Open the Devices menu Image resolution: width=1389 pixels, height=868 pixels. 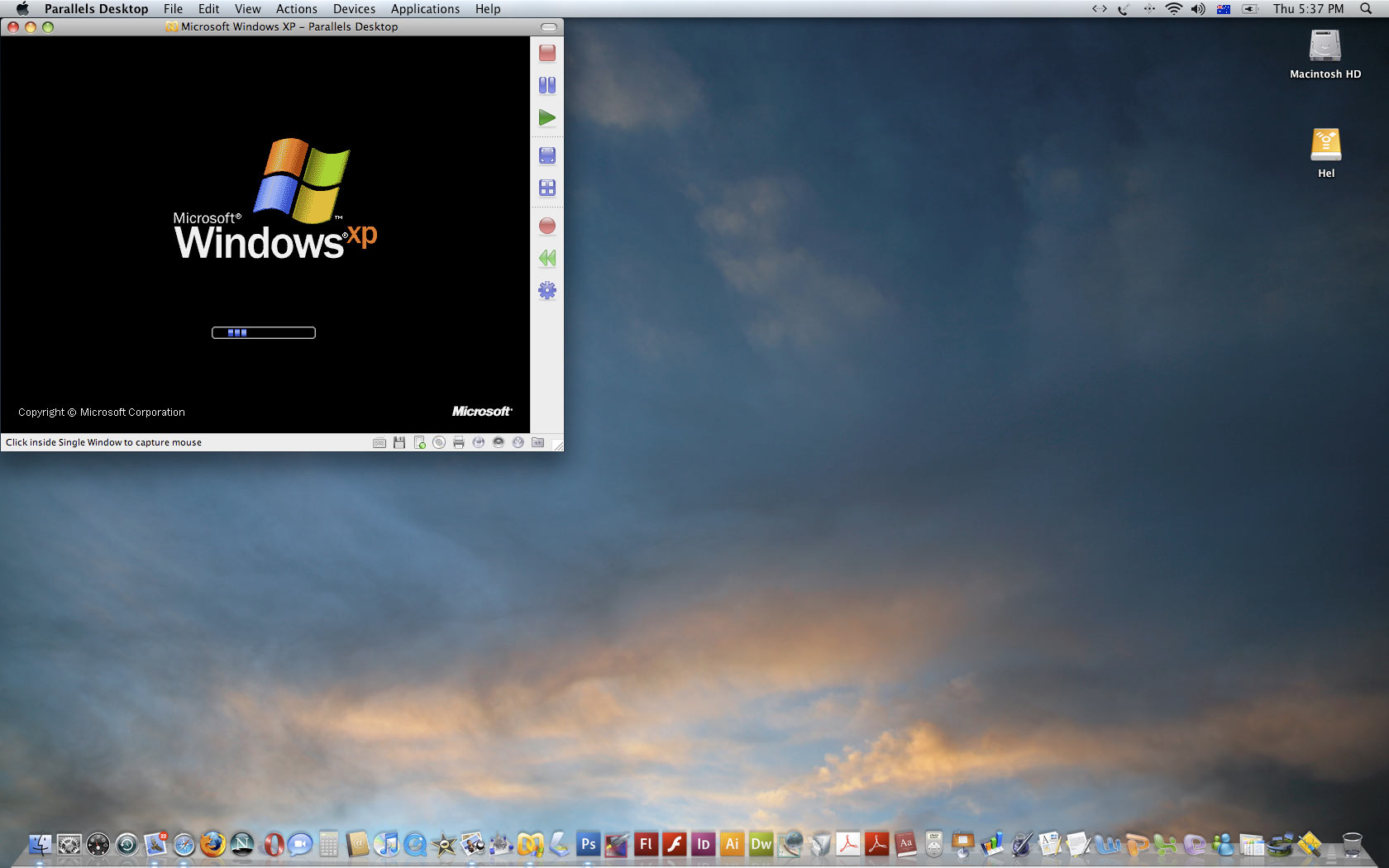[x=354, y=9]
